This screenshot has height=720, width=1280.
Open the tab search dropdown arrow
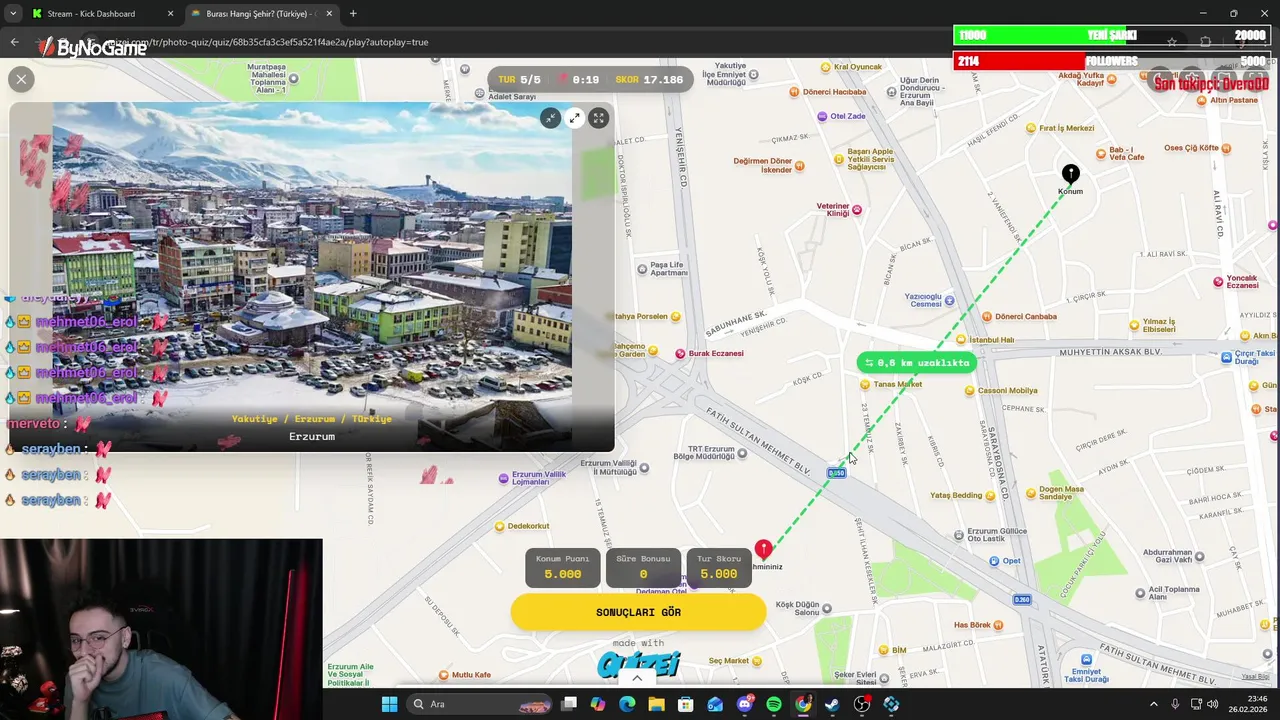pos(12,14)
